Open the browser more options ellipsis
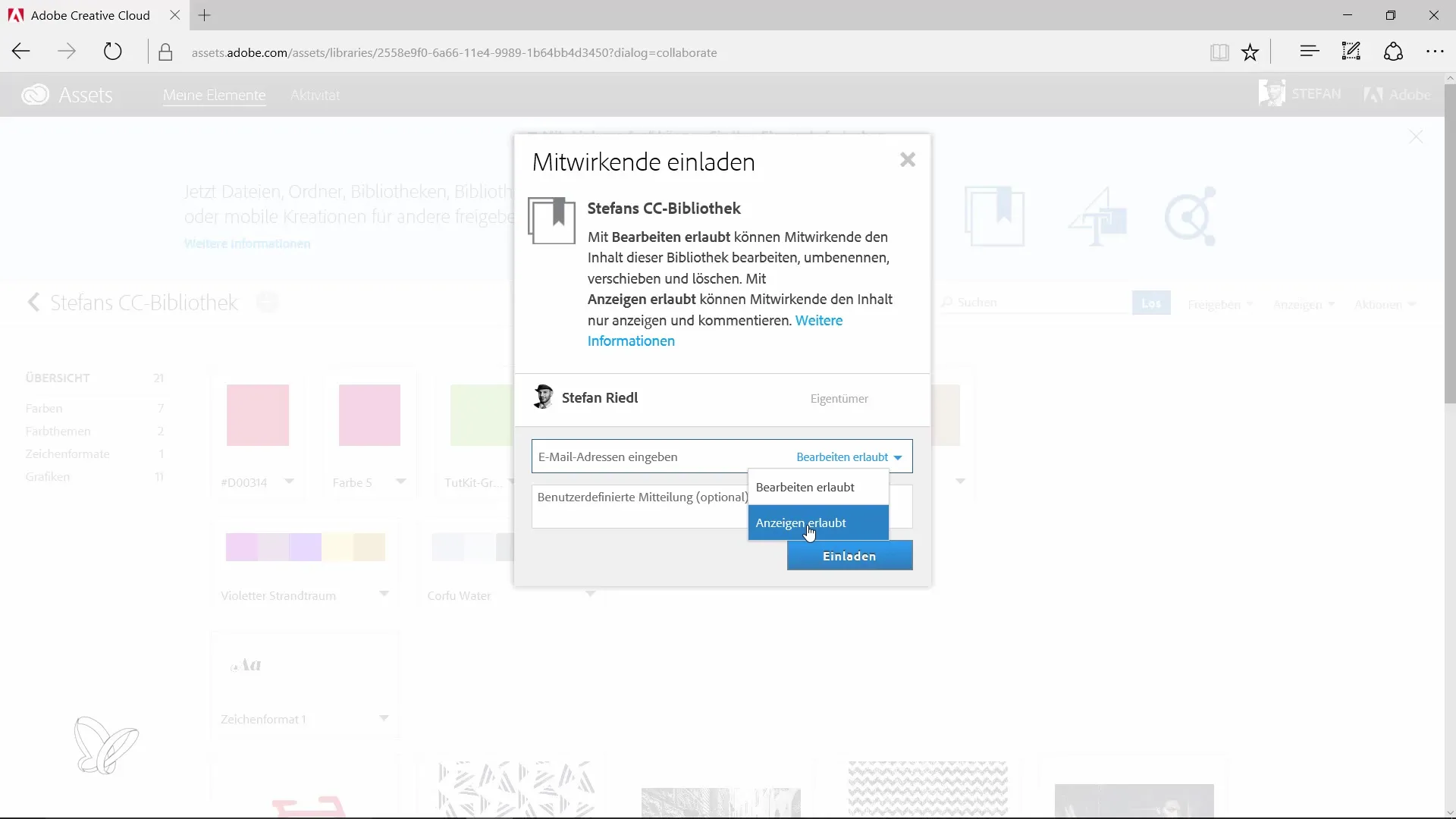1456x819 pixels. pos(1435,52)
